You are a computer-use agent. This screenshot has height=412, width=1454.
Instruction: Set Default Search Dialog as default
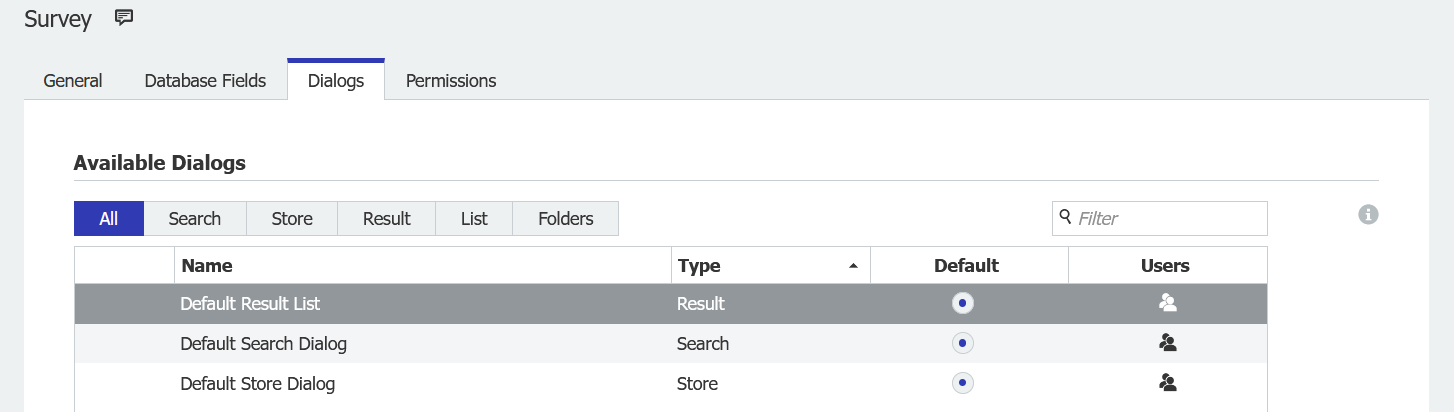click(962, 343)
